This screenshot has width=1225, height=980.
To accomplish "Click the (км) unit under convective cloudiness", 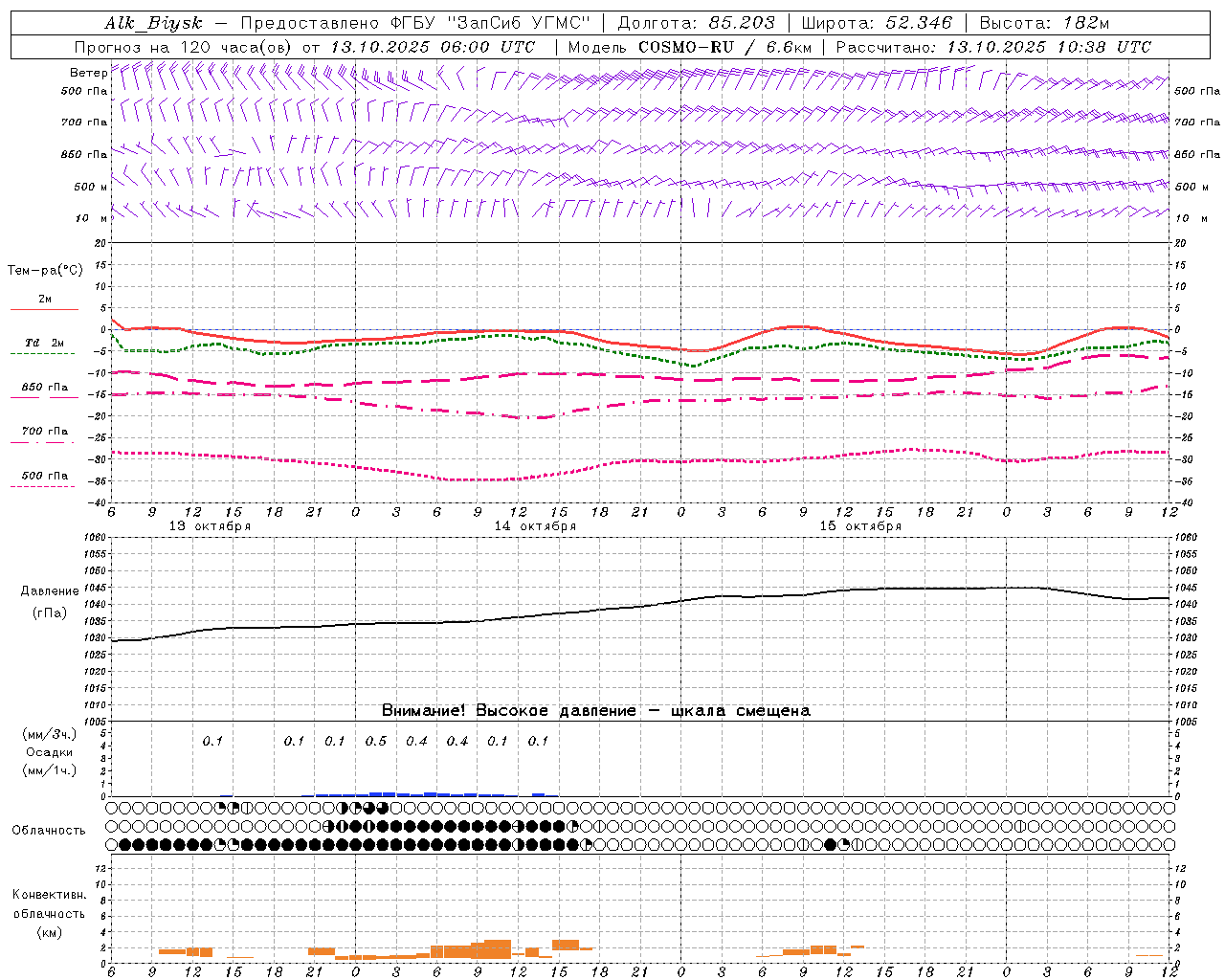I will tap(49, 932).
